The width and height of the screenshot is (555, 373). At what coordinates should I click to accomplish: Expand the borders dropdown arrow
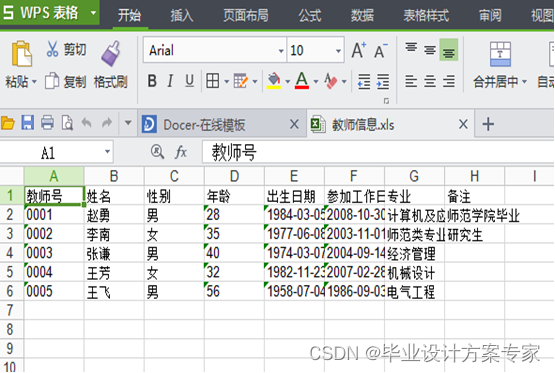click(x=227, y=82)
